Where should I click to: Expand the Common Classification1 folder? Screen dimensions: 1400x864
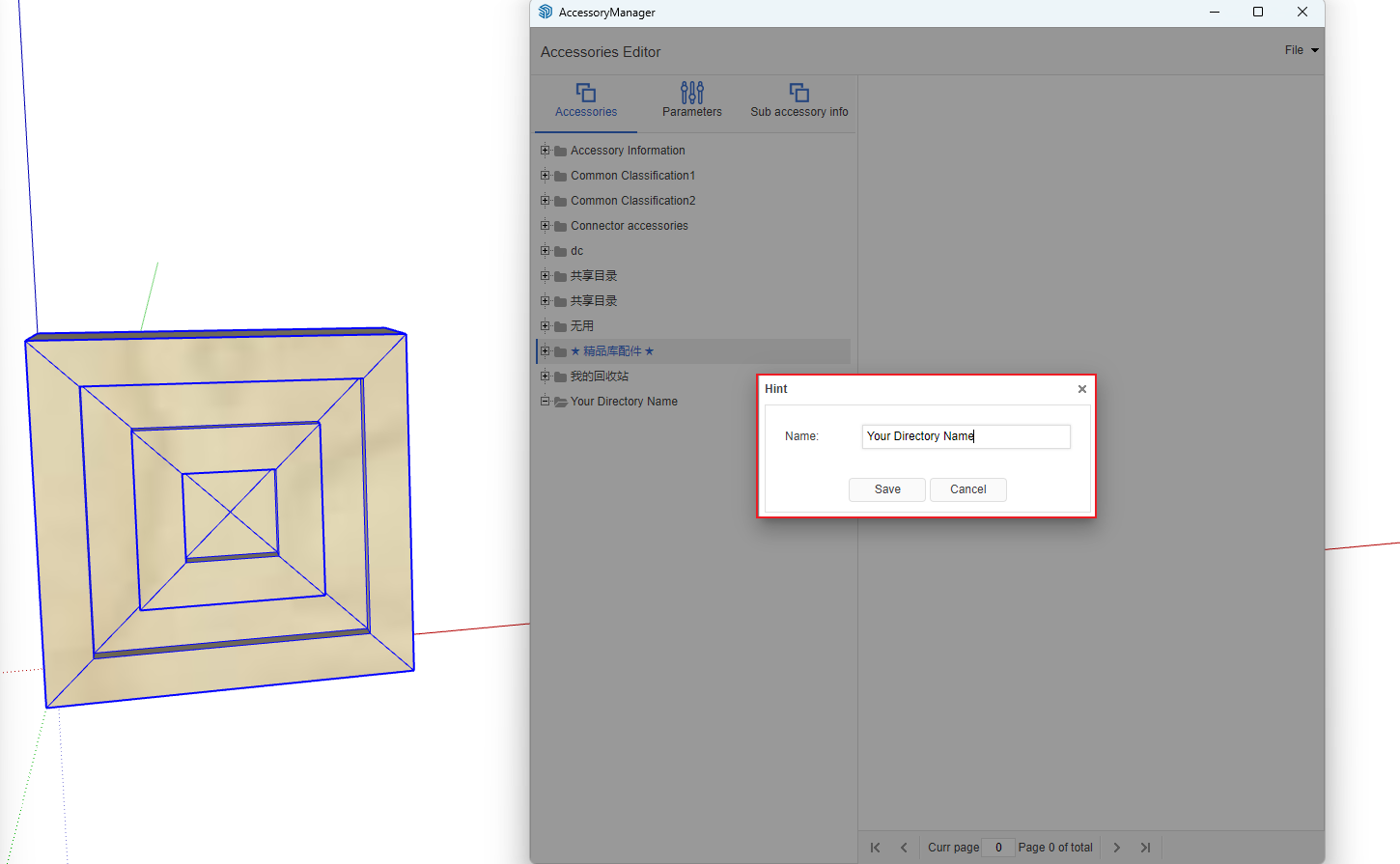pyautogui.click(x=545, y=176)
